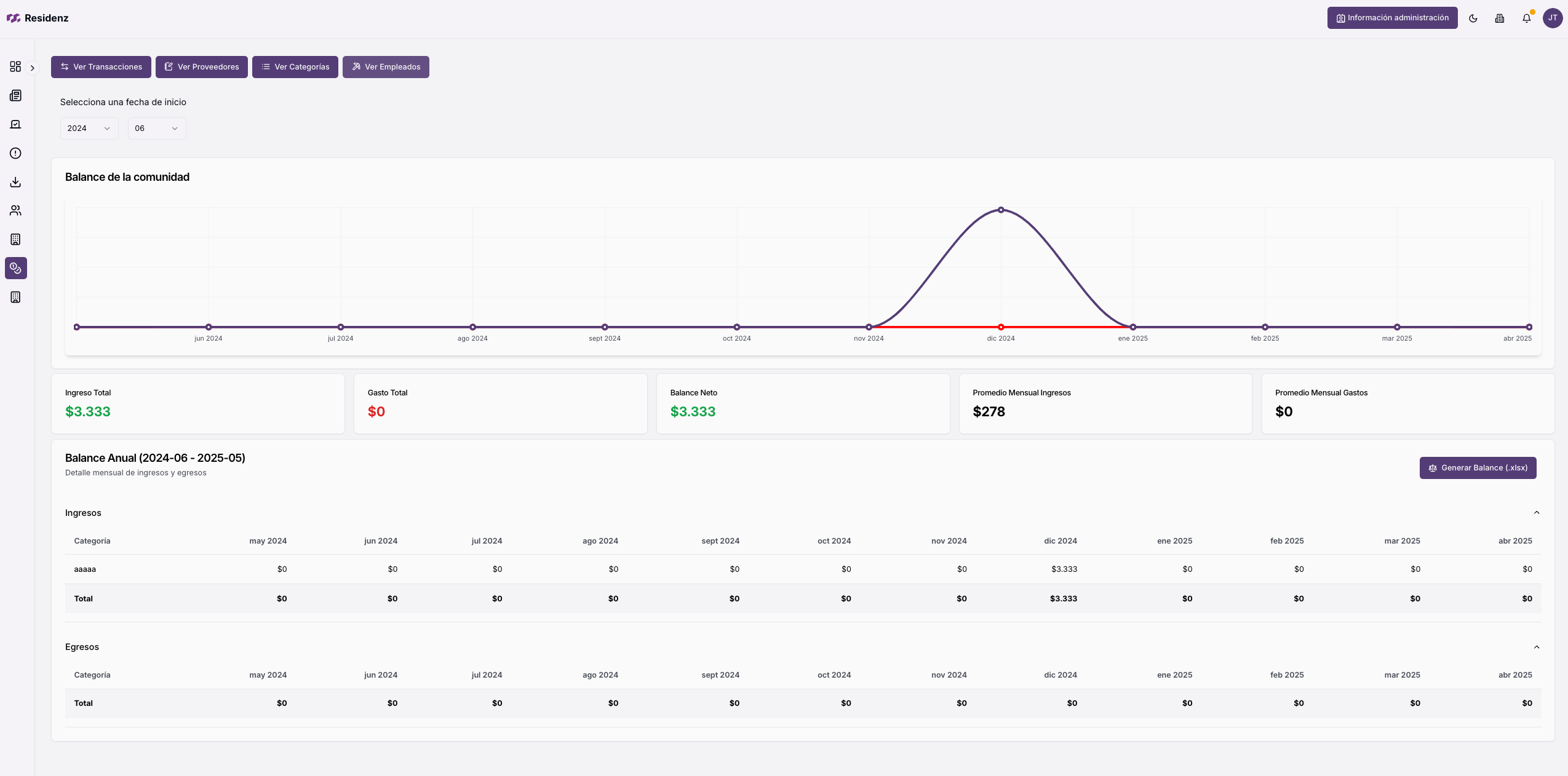Open the month 06 dropdown
This screenshot has width=1568, height=776.
(157, 128)
